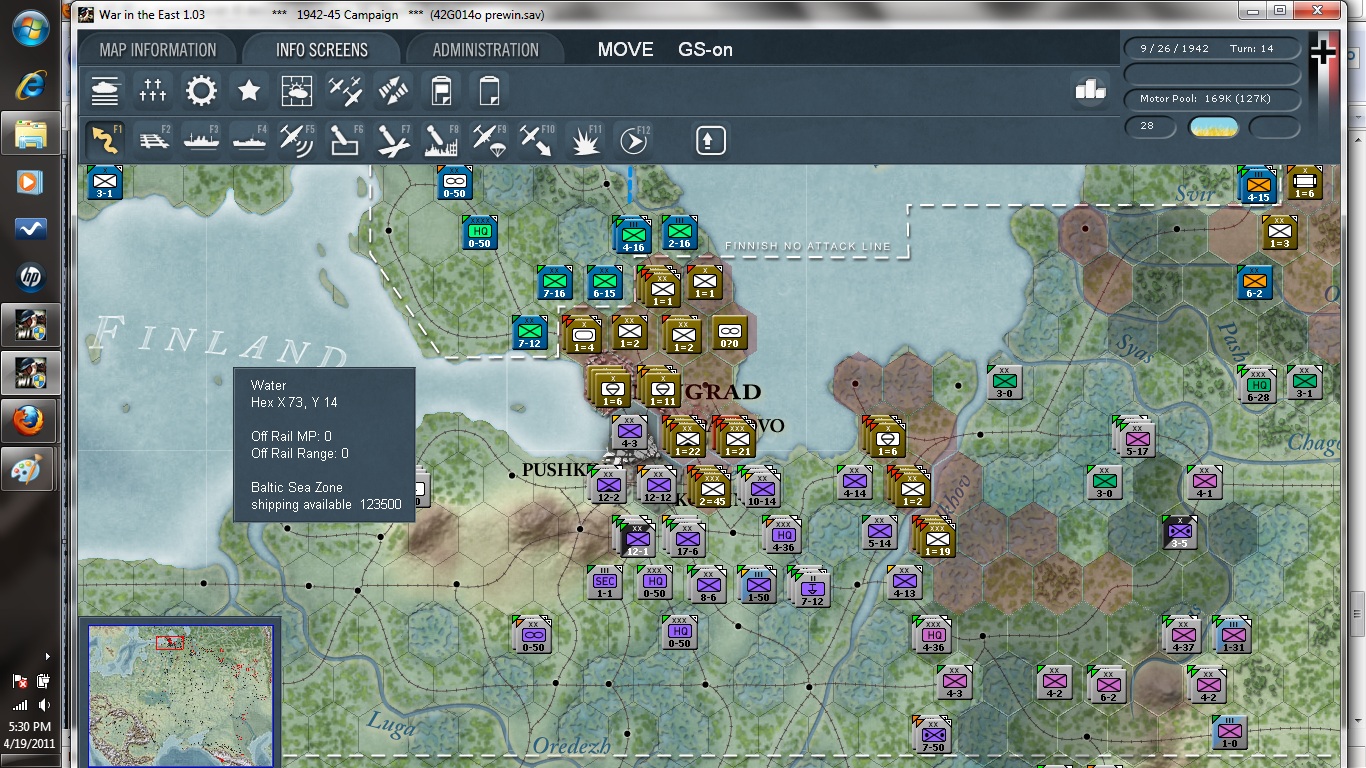
Task: Select the 2=45 Soviet stack
Action: 711,488
